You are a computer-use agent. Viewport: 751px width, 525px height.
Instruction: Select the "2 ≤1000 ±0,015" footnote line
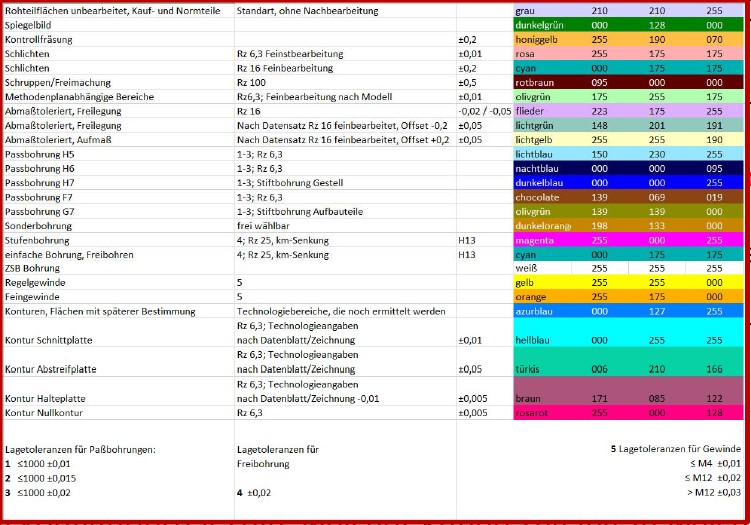[41, 478]
